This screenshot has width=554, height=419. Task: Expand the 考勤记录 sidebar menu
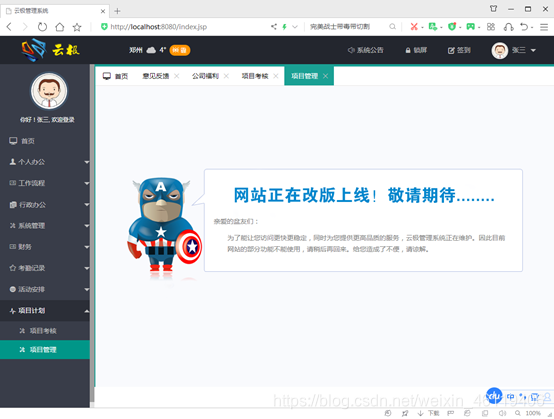45,268
